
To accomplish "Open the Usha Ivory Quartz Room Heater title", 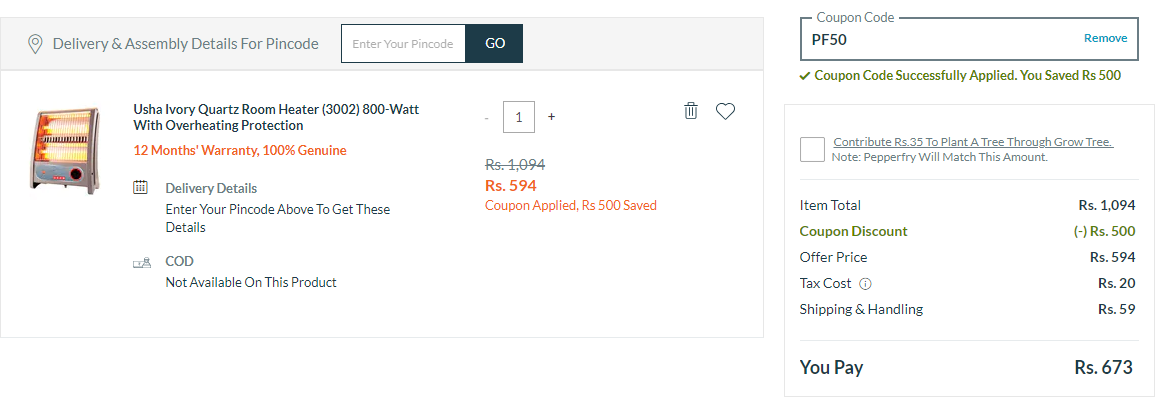I will pyautogui.click(x=276, y=118).
